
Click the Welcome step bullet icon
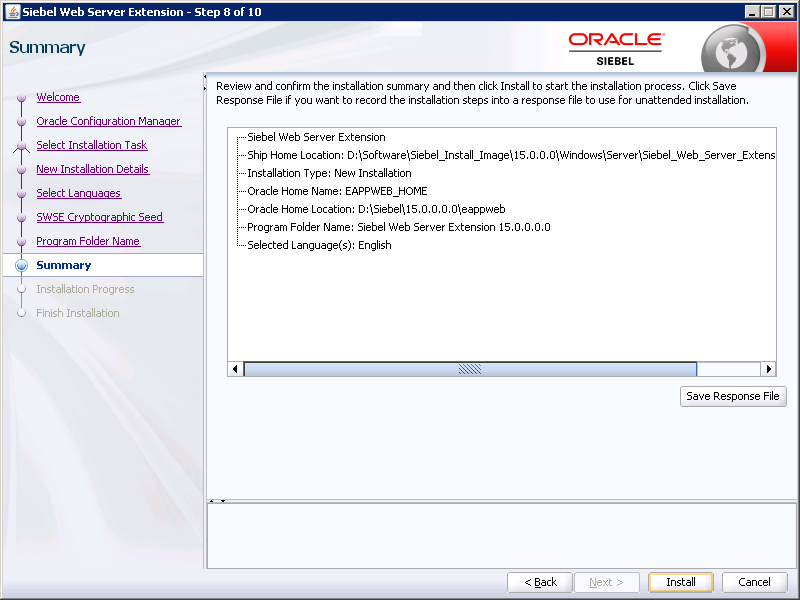tap(21, 97)
